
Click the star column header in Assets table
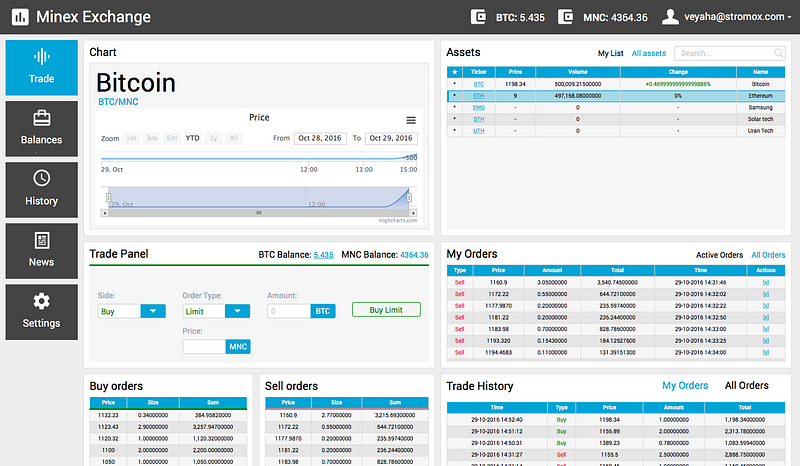pyautogui.click(x=455, y=72)
